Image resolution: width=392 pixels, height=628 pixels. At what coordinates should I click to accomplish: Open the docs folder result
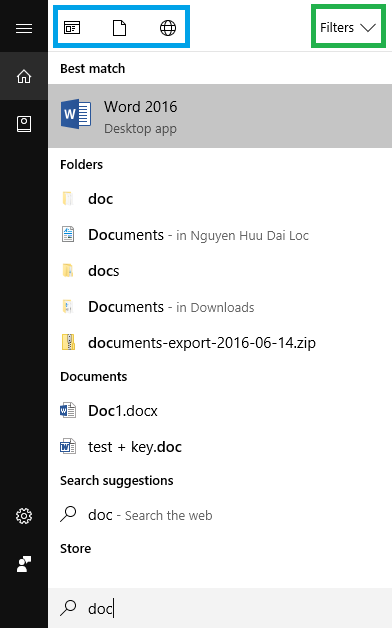pos(220,271)
